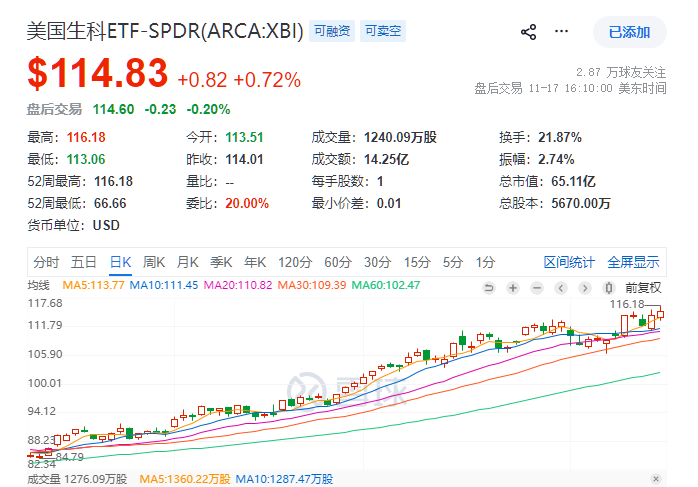The height and width of the screenshot is (487, 698).
Task: Open the three-dot more options menu
Action: click(561, 31)
